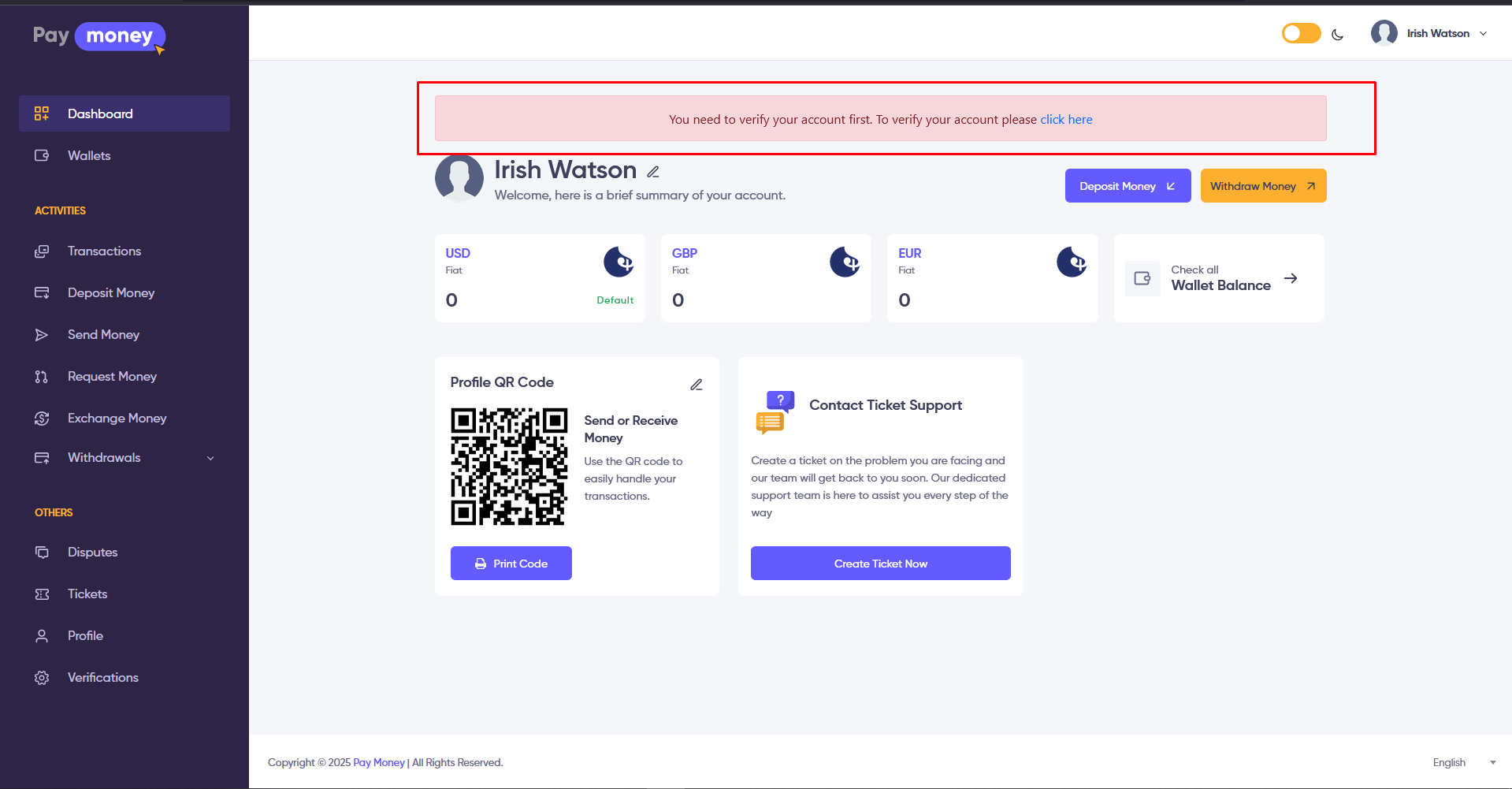
Task: Open the Irish Watson user dropdown
Action: pyautogui.click(x=1438, y=33)
